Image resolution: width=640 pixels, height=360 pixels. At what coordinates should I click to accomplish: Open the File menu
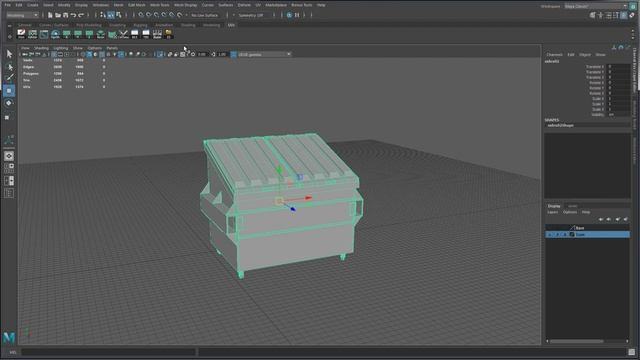tap(8, 5)
